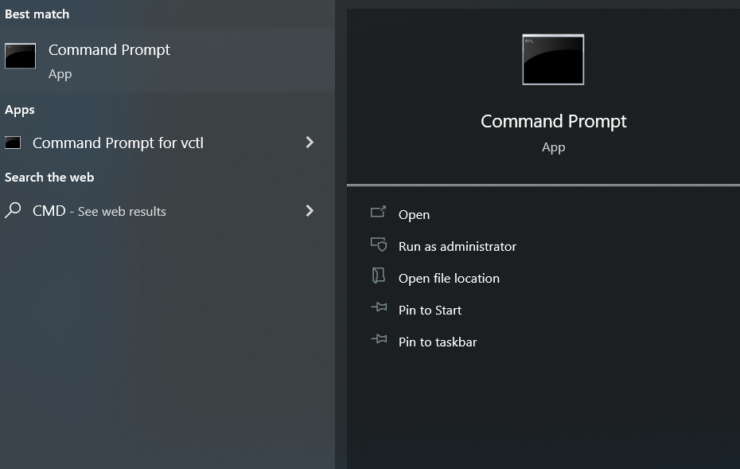This screenshot has width=740, height=469.
Task: Click the shield icon for Run as administrator
Action: coord(378,245)
